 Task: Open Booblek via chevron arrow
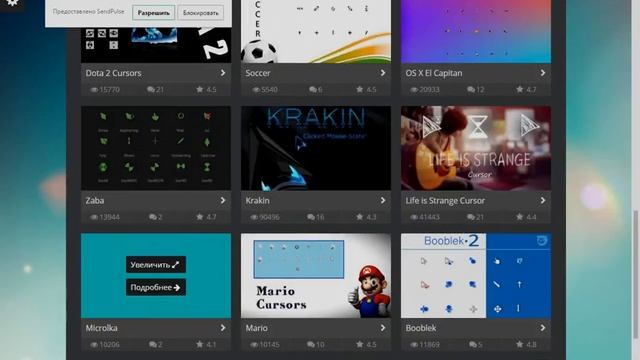(x=543, y=328)
